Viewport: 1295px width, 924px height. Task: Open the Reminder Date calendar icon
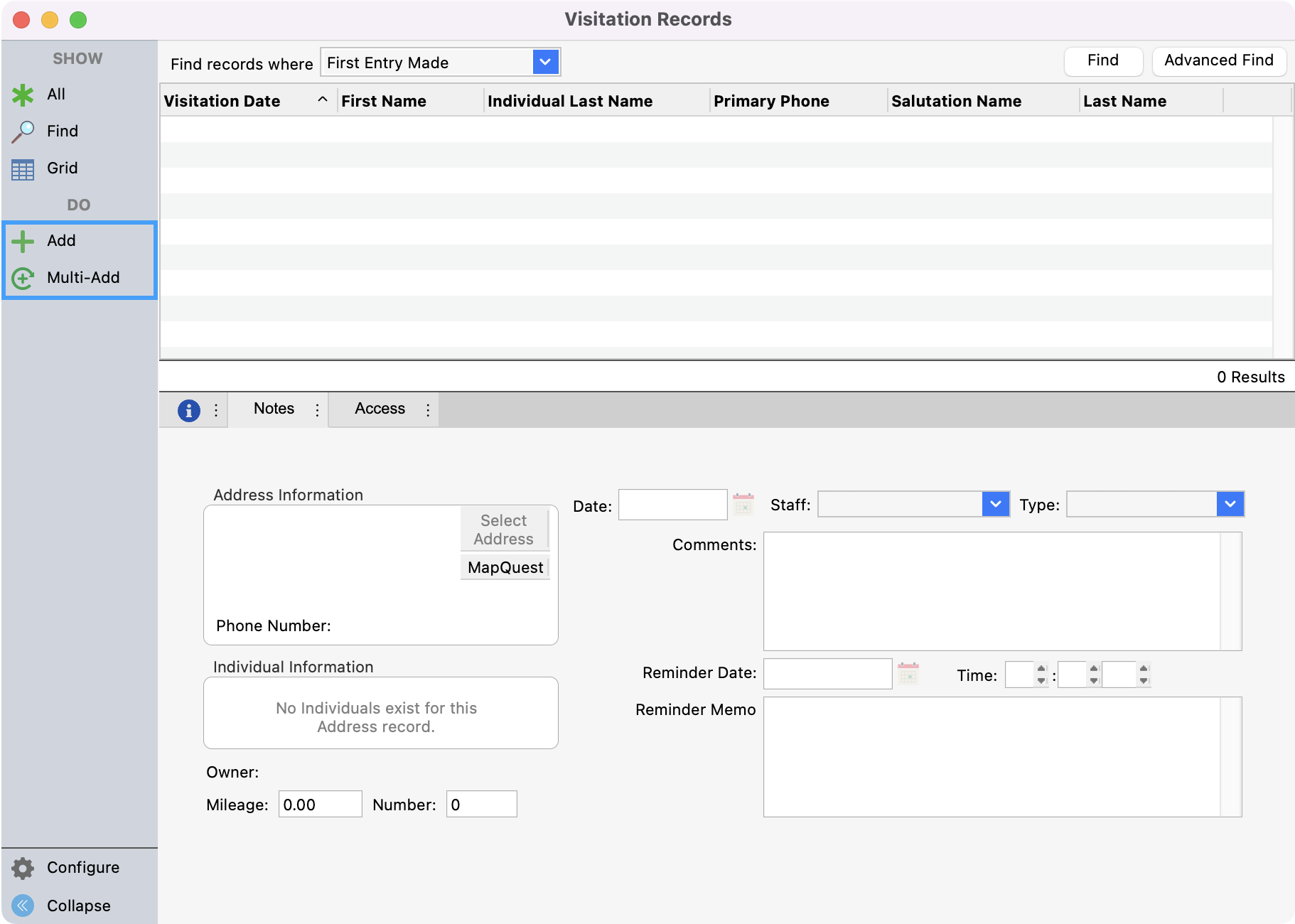coord(908,673)
